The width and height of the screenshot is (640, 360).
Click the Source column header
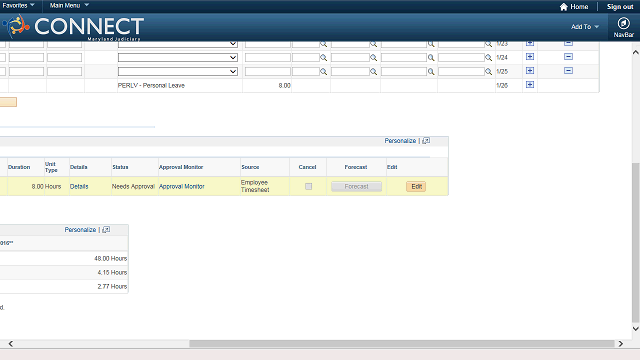coord(250,167)
